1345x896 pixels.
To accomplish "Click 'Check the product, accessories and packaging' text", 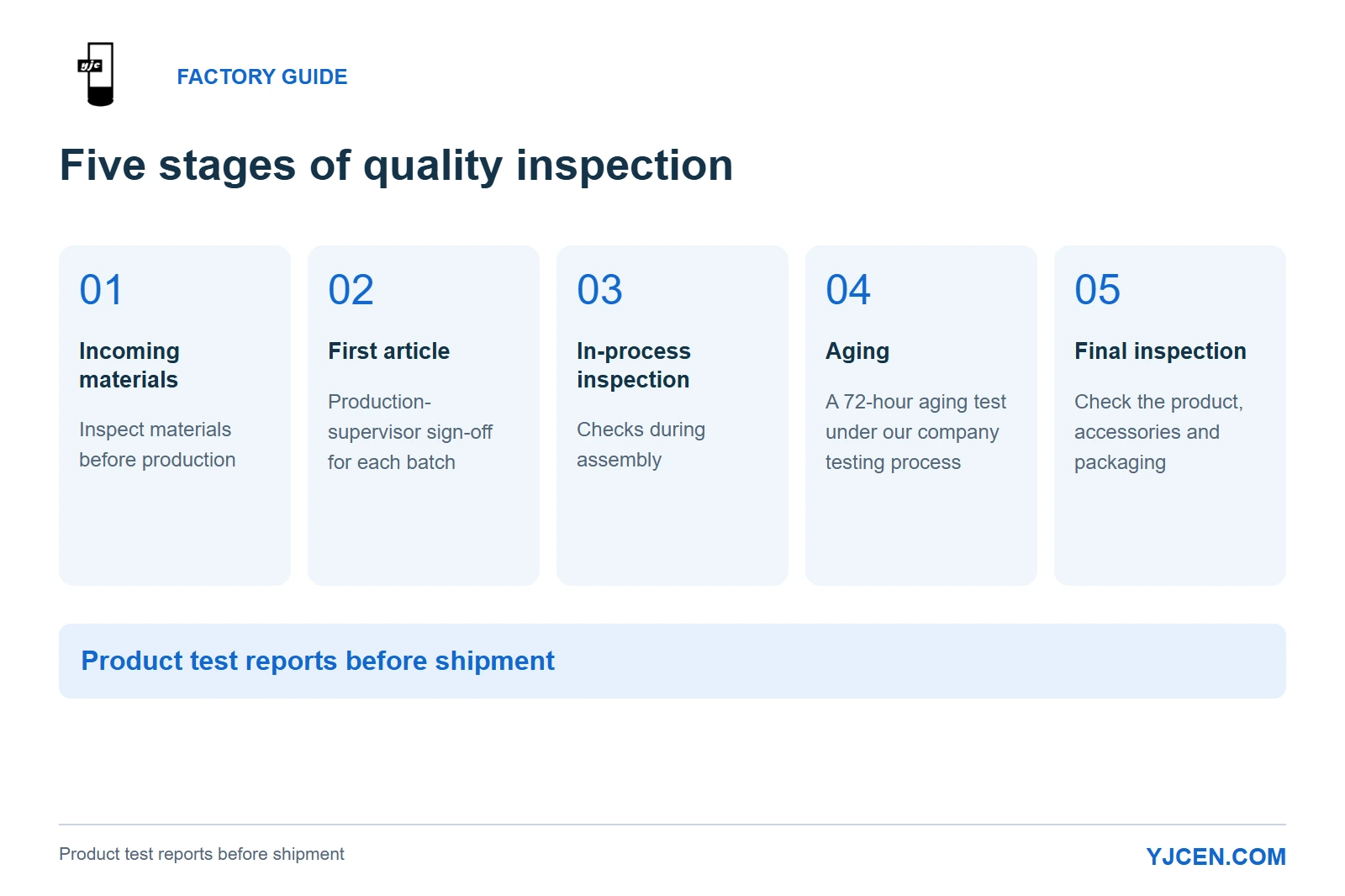I will (1158, 432).
